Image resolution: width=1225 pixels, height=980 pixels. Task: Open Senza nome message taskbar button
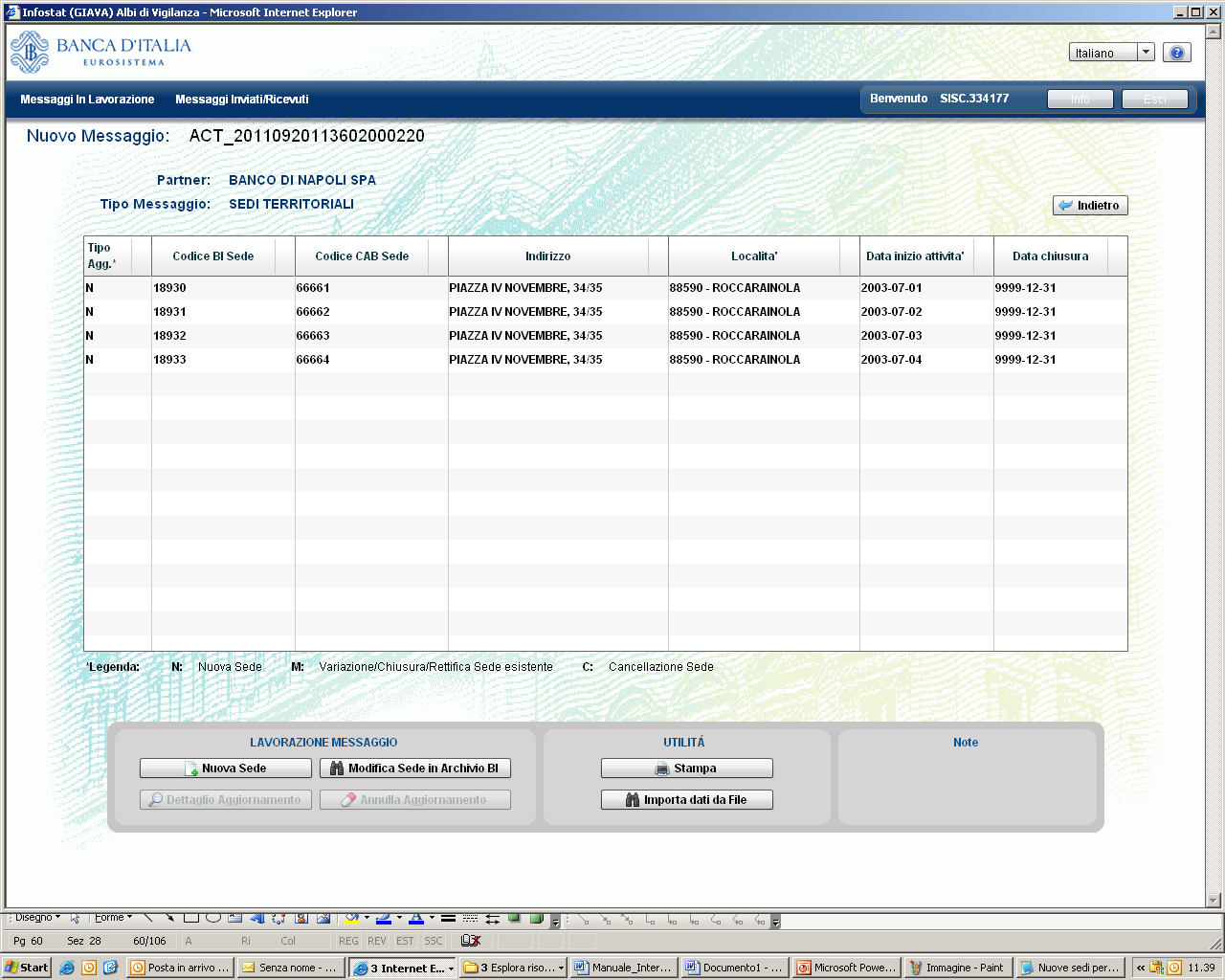[x=291, y=968]
